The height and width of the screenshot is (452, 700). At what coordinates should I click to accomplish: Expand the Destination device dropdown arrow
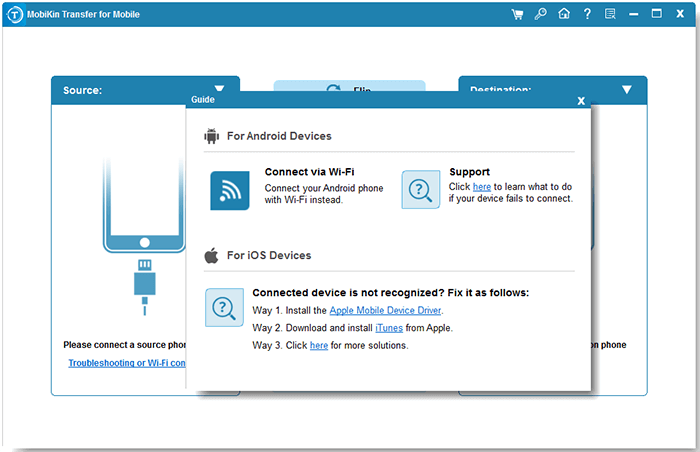pos(627,90)
